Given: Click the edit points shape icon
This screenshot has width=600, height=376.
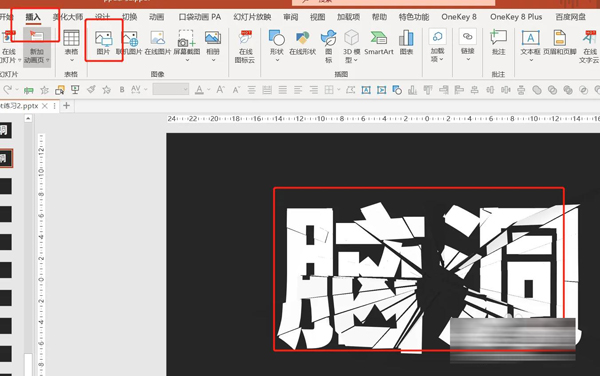Looking at the screenshot, I should 350,90.
